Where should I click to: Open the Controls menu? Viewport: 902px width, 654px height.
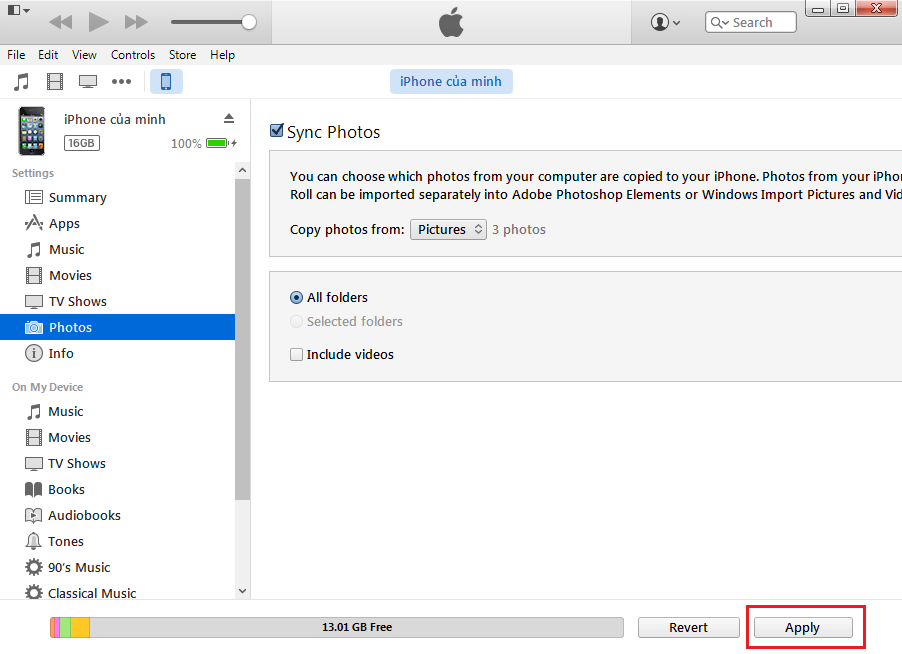click(133, 55)
